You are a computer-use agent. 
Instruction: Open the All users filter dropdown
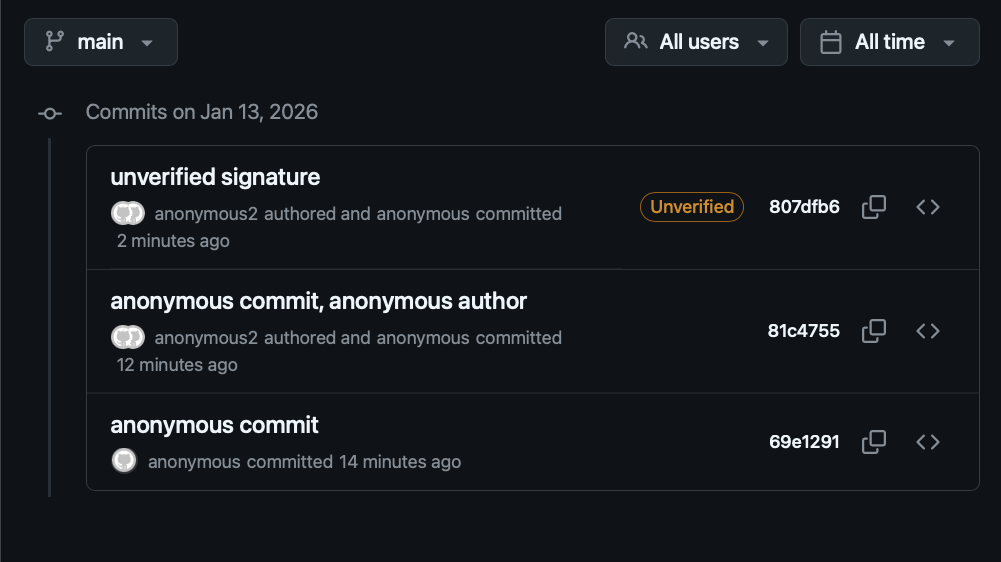[x=696, y=42]
